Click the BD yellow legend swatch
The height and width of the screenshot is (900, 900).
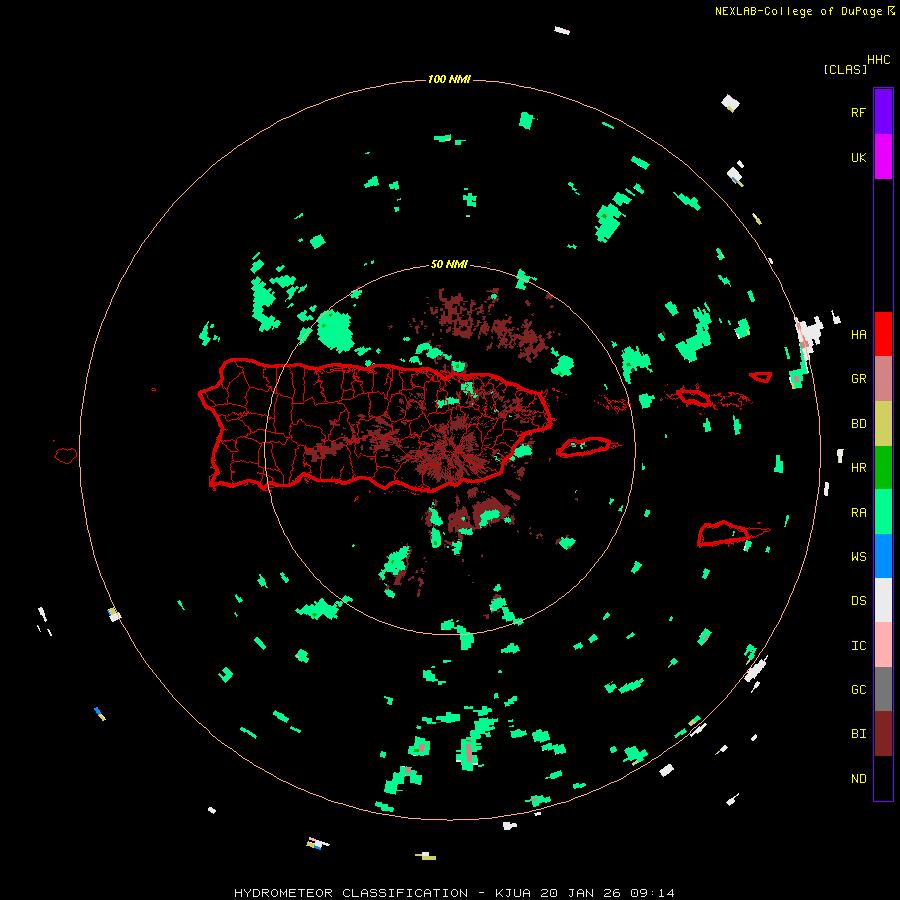883,423
